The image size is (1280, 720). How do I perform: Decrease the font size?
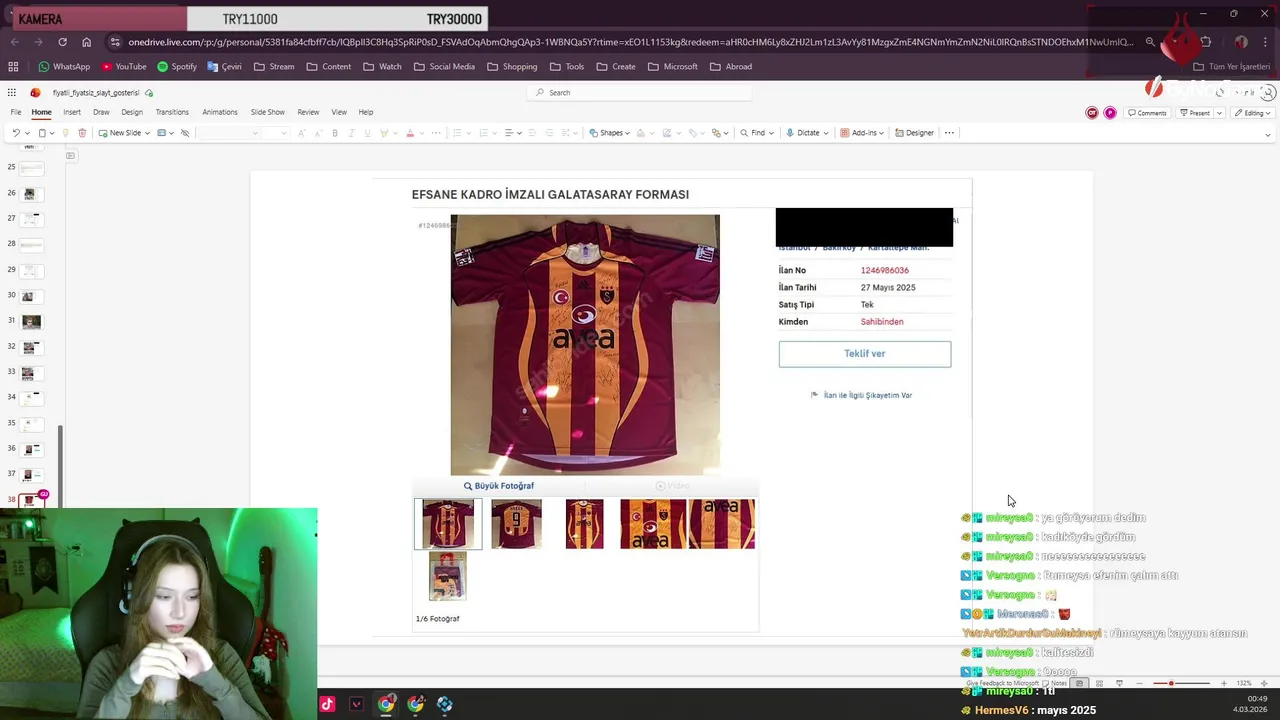(x=317, y=133)
